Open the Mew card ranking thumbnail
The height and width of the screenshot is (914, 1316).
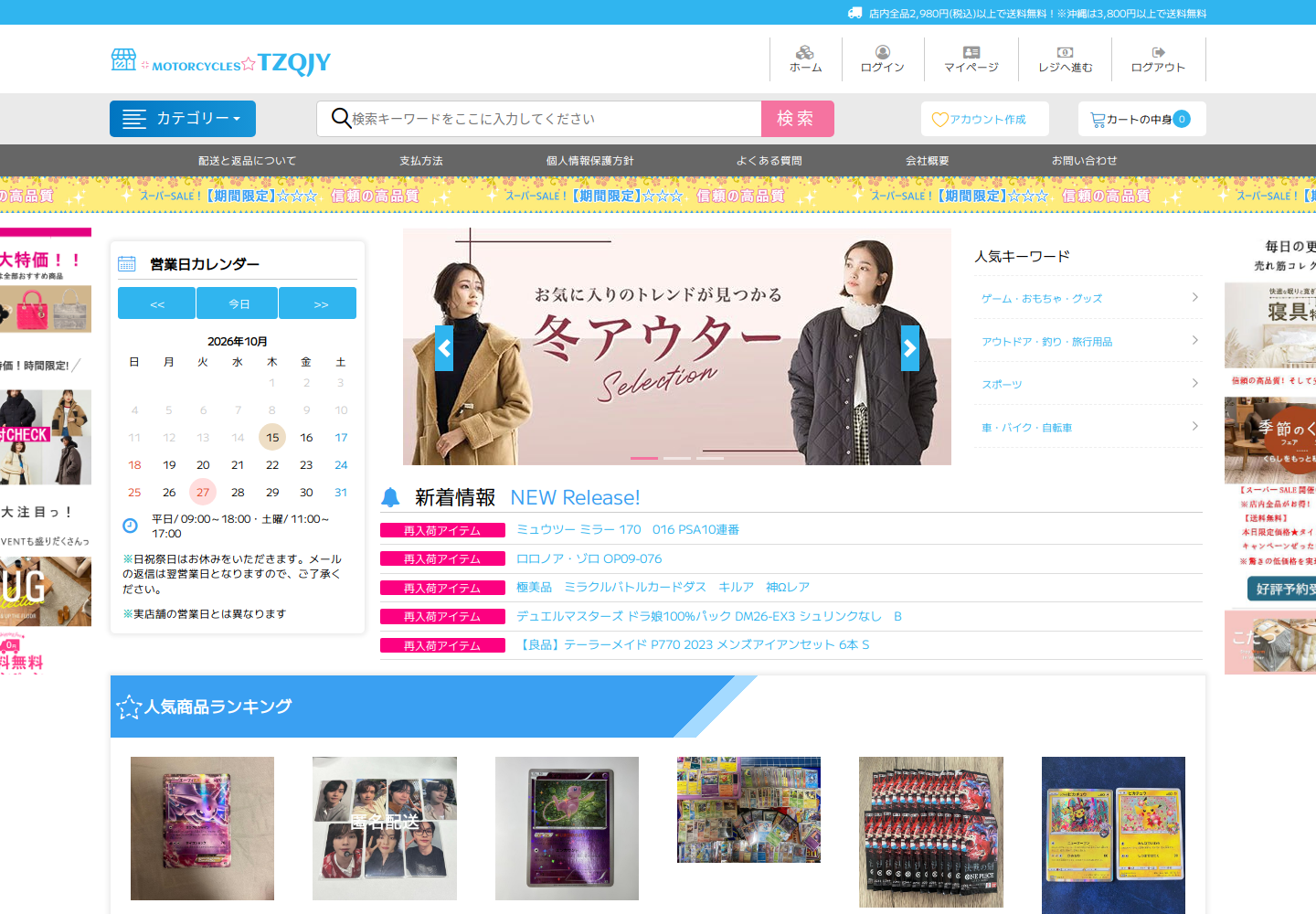pyautogui.click(x=567, y=828)
